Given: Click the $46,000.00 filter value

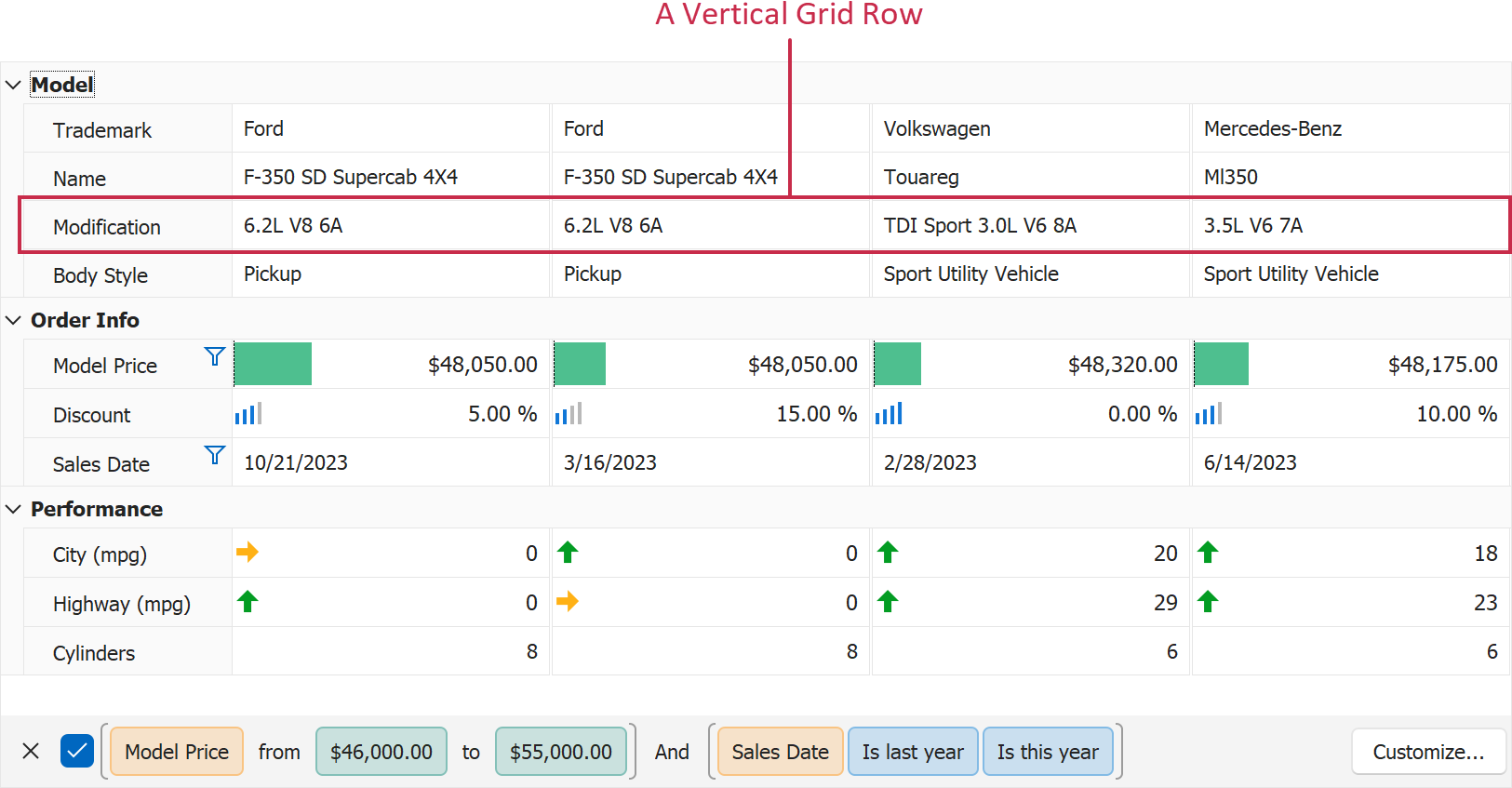Looking at the screenshot, I should (381, 752).
